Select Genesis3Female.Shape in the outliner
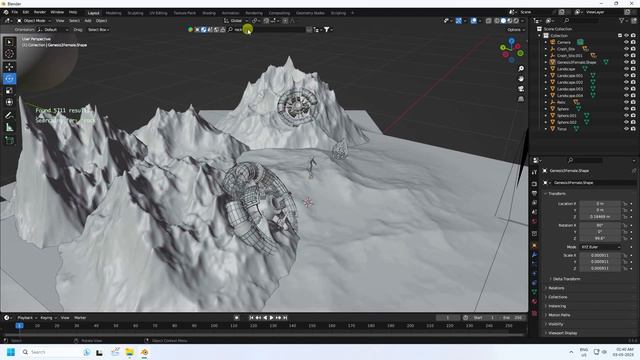 point(576,62)
